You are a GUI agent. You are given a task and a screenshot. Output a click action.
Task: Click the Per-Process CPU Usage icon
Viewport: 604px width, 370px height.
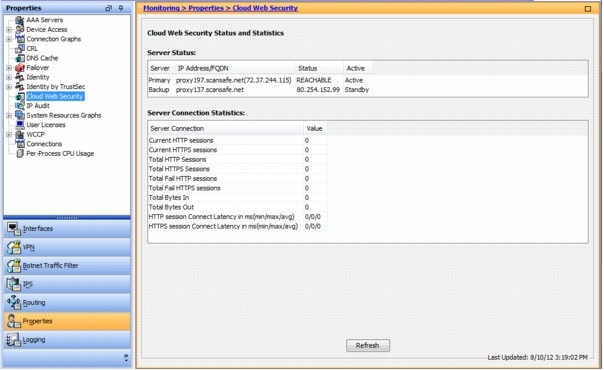pyautogui.click(x=20, y=153)
